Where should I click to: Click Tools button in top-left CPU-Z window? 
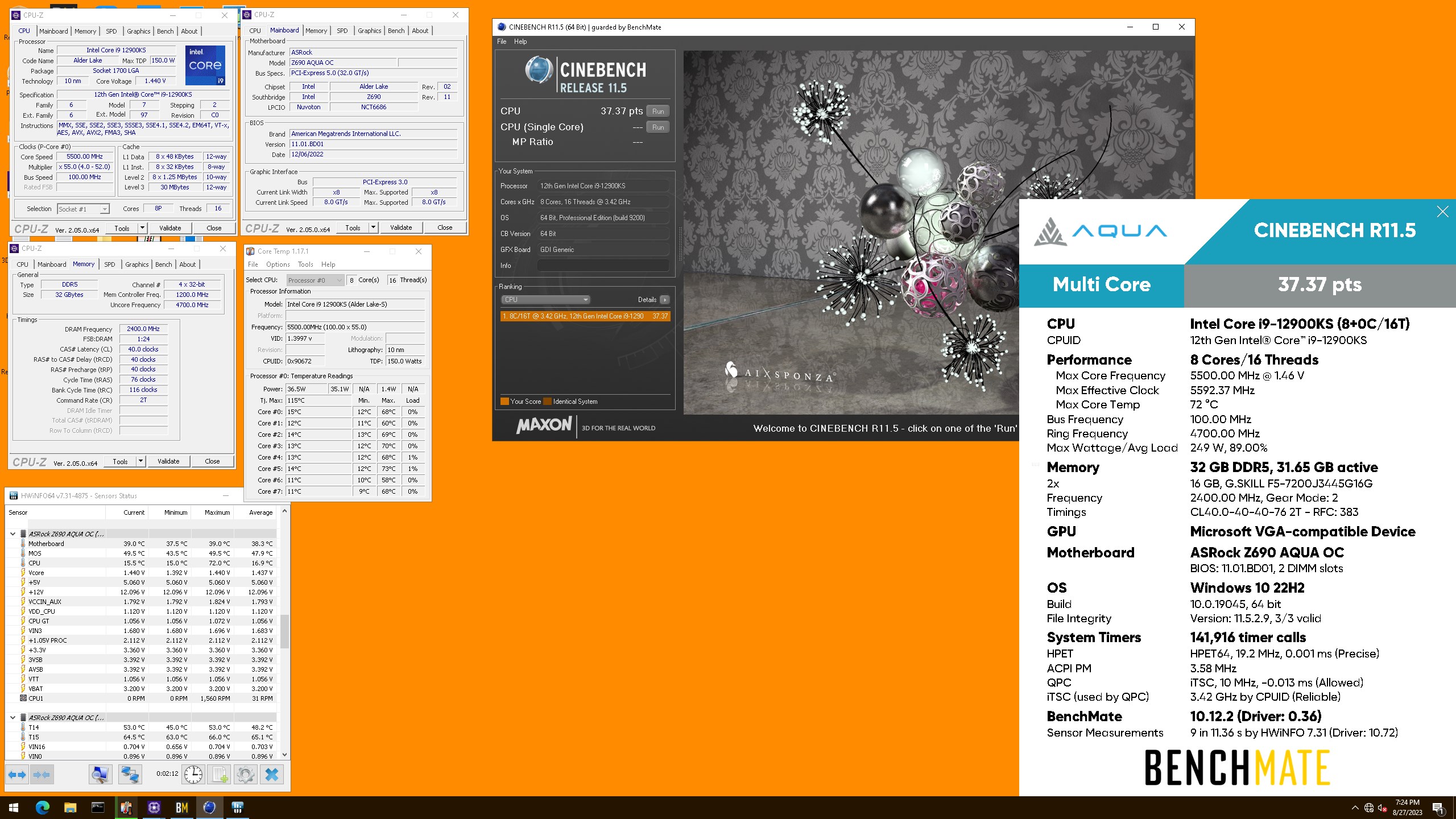[x=122, y=228]
